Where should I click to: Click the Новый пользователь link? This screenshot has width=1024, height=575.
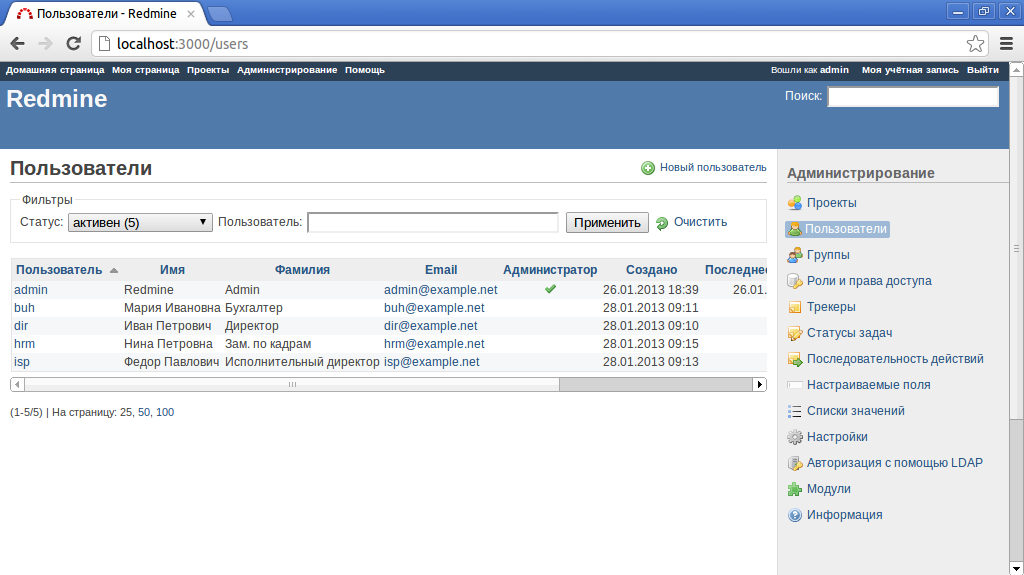(712, 167)
